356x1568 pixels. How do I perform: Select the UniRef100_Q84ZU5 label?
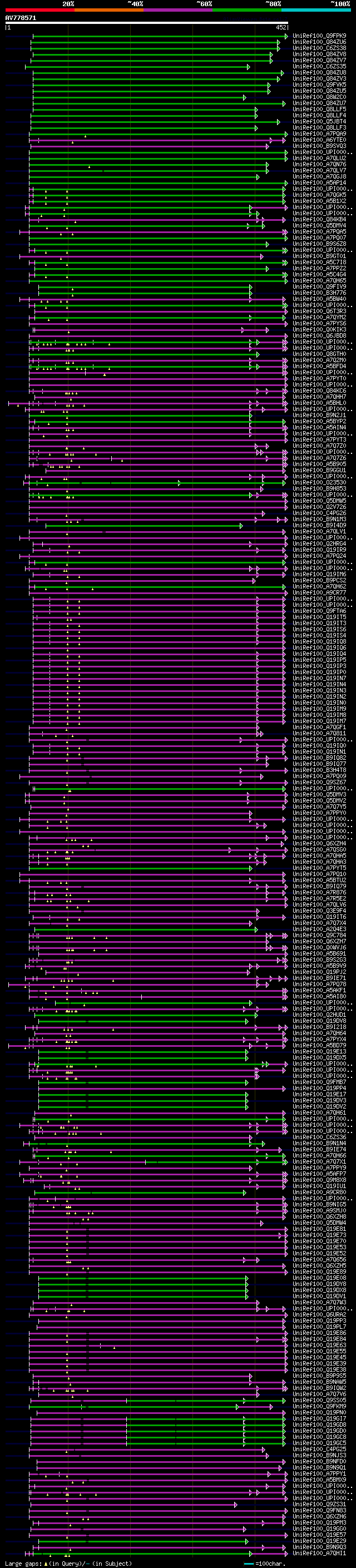coord(319,91)
